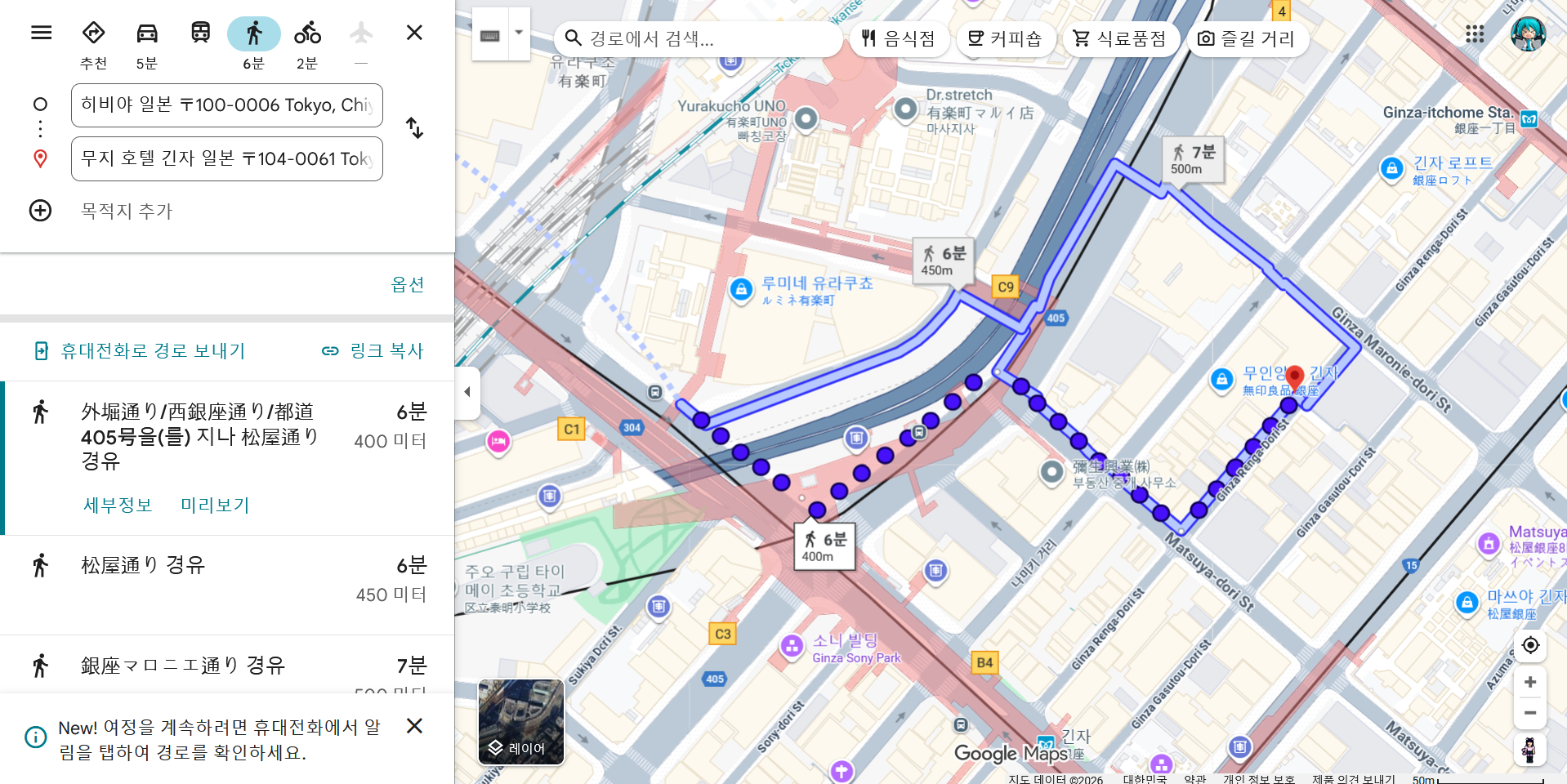Zoom in on the map
Image resolution: width=1567 pixels, height=784 pixels.
[x=1530, y=682]
